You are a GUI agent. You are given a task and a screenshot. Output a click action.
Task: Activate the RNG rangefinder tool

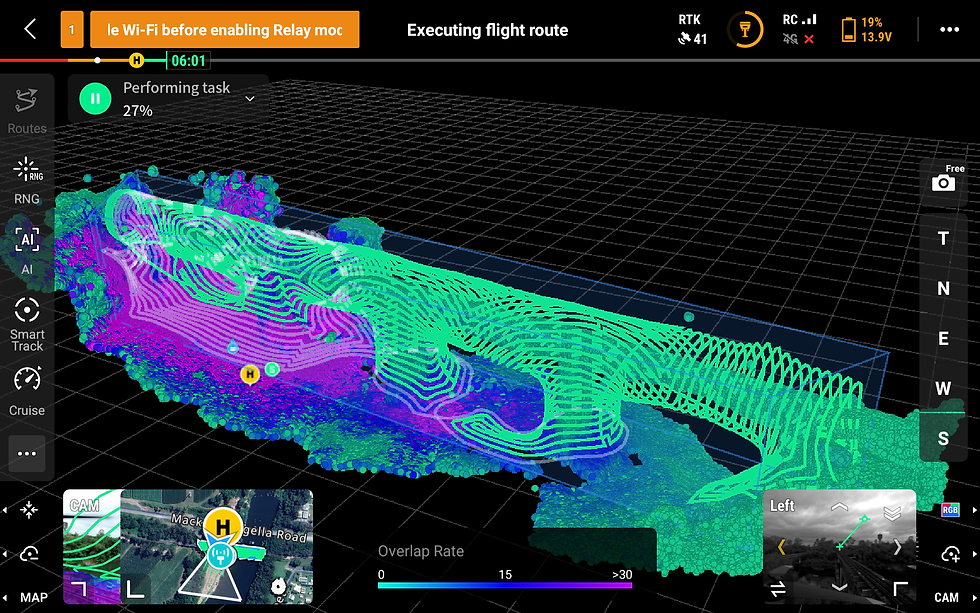coord(27,181)
